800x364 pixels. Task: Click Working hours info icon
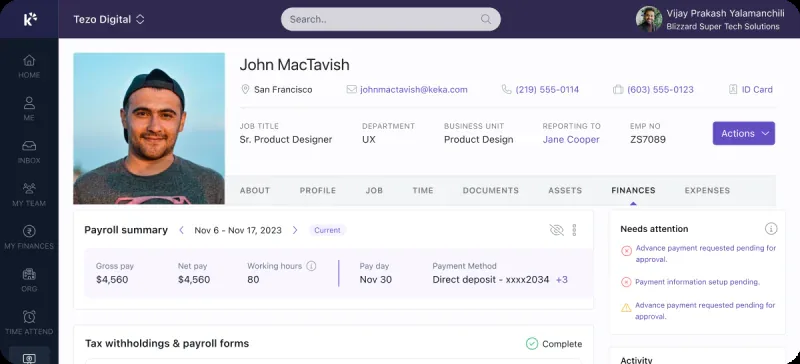coord(311,266)
